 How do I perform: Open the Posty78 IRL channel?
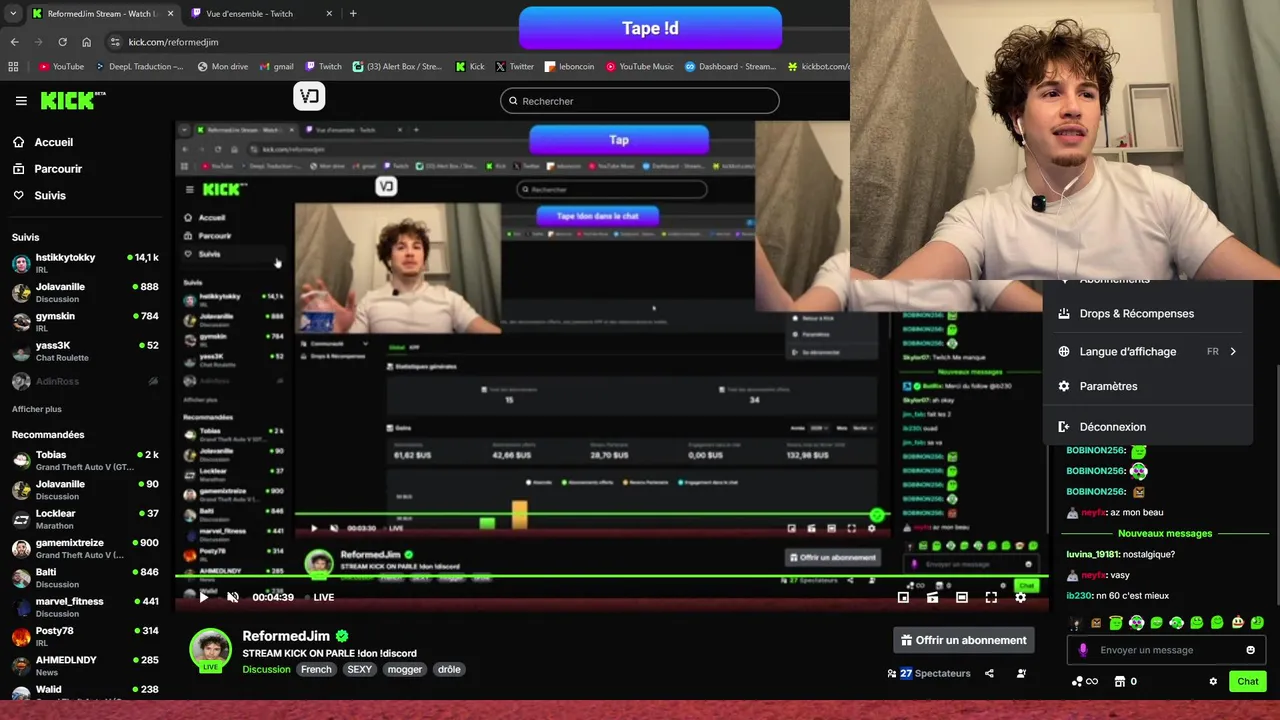pyautogui.click(x=85, y=636)
